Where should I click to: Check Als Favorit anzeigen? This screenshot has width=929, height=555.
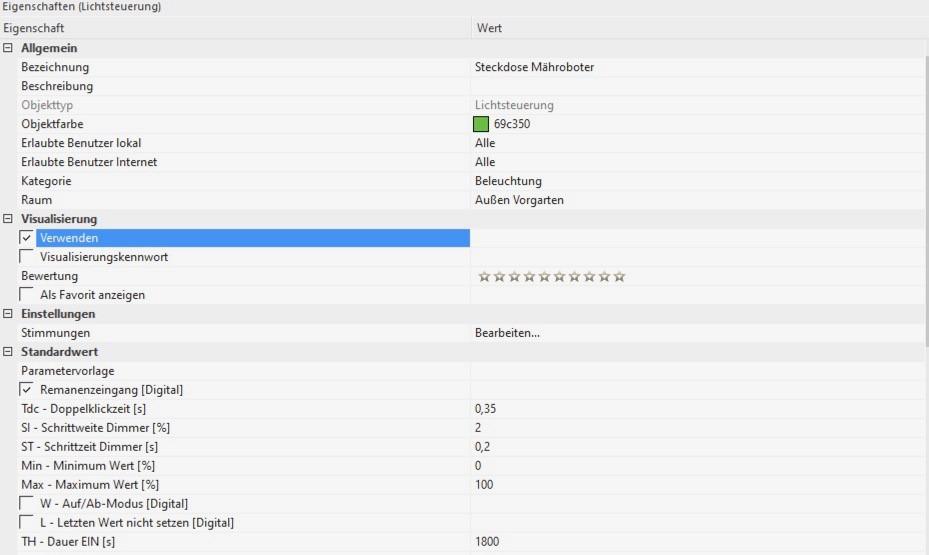click(27, 295)
